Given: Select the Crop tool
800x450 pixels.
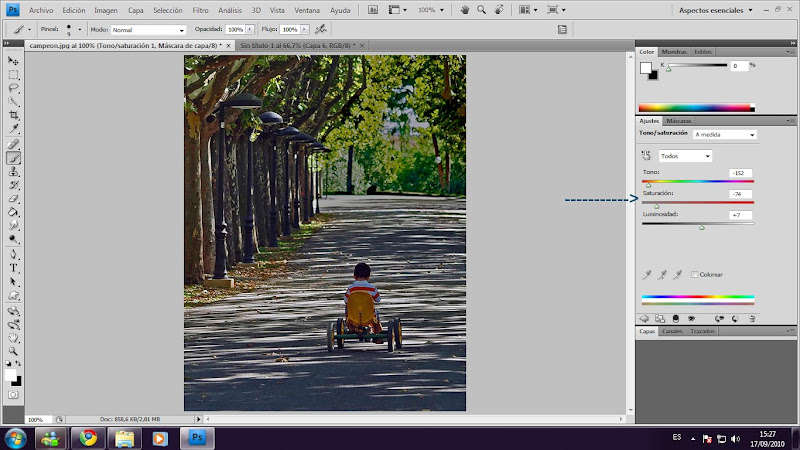Looking at the screenshot, I should [14, 115].
